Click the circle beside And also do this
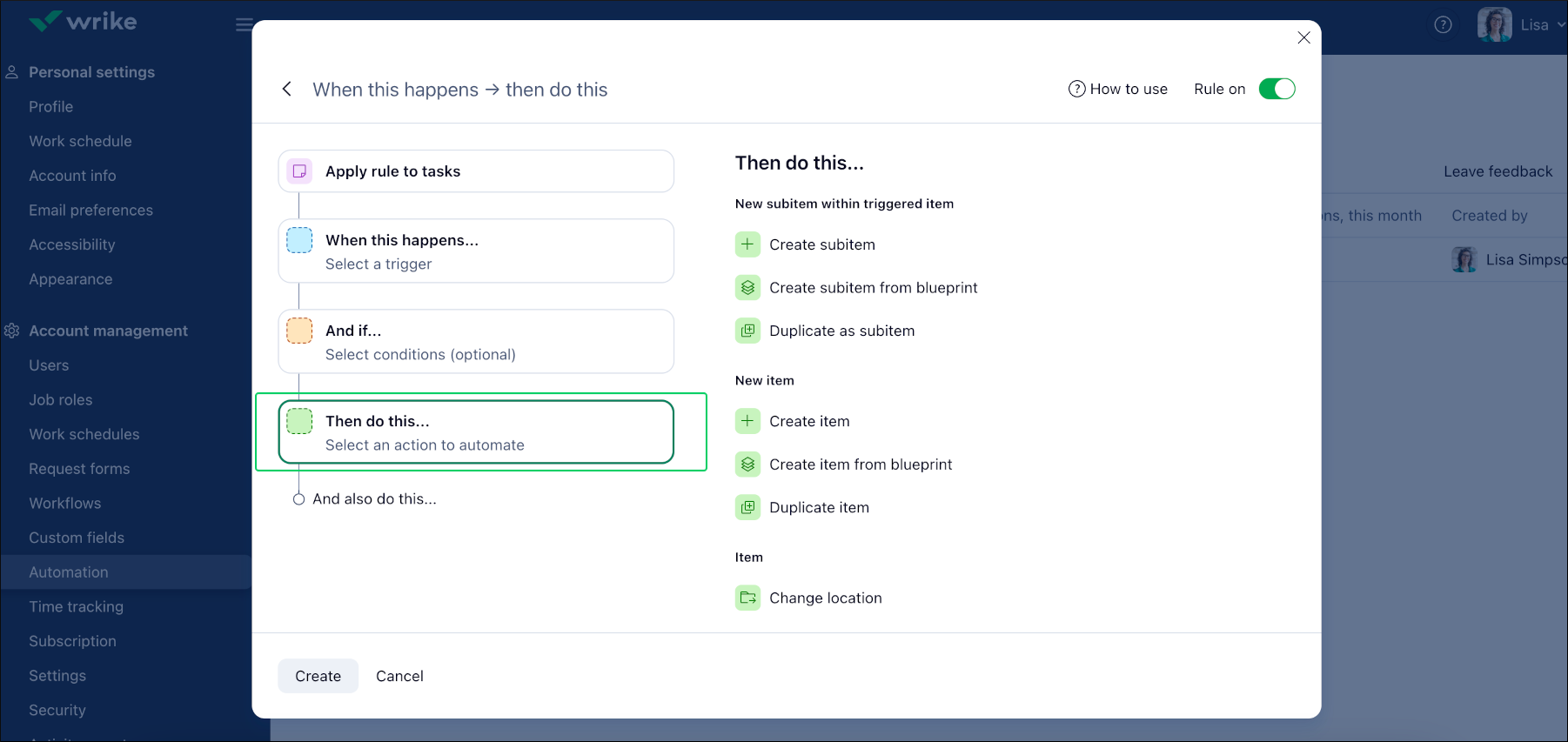Screen dimensions: 1568x742 [298, 499]
